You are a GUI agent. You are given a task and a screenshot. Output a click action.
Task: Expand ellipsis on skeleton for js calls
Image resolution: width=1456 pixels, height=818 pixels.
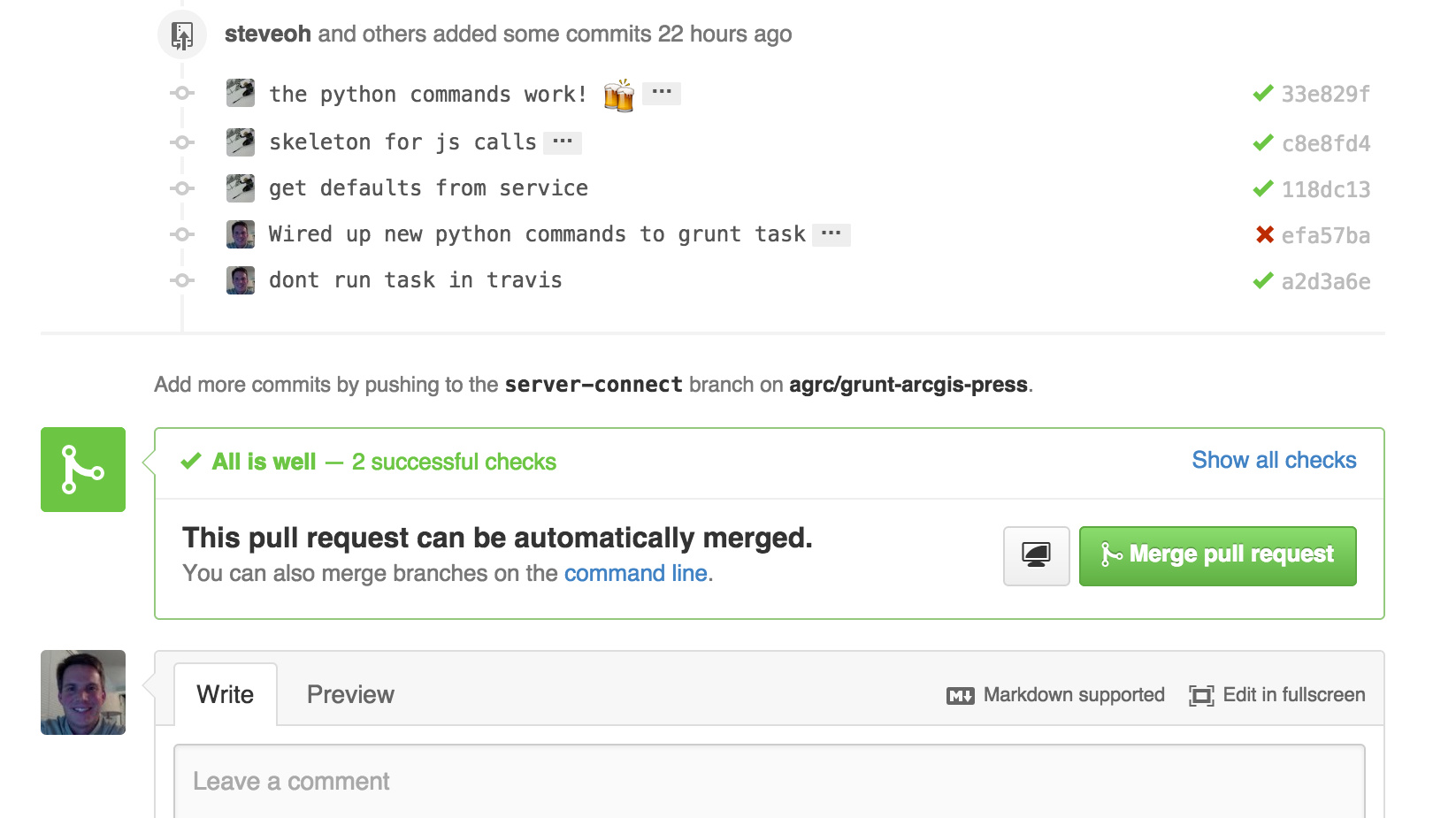563,142
